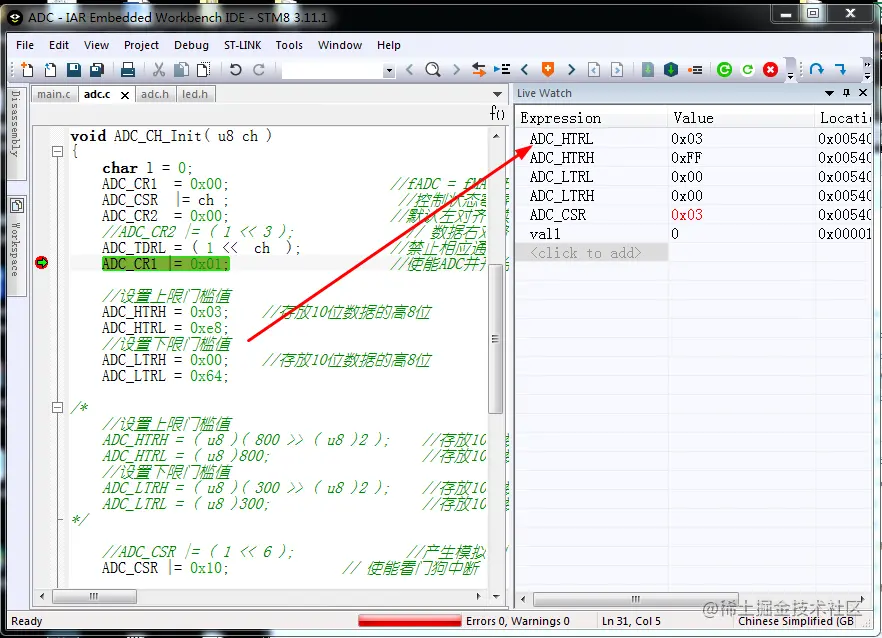Image resolution: width=882 pixels, height=638 pixels.
Task: Pin the Live Watch panel
Action: [847, 93]
